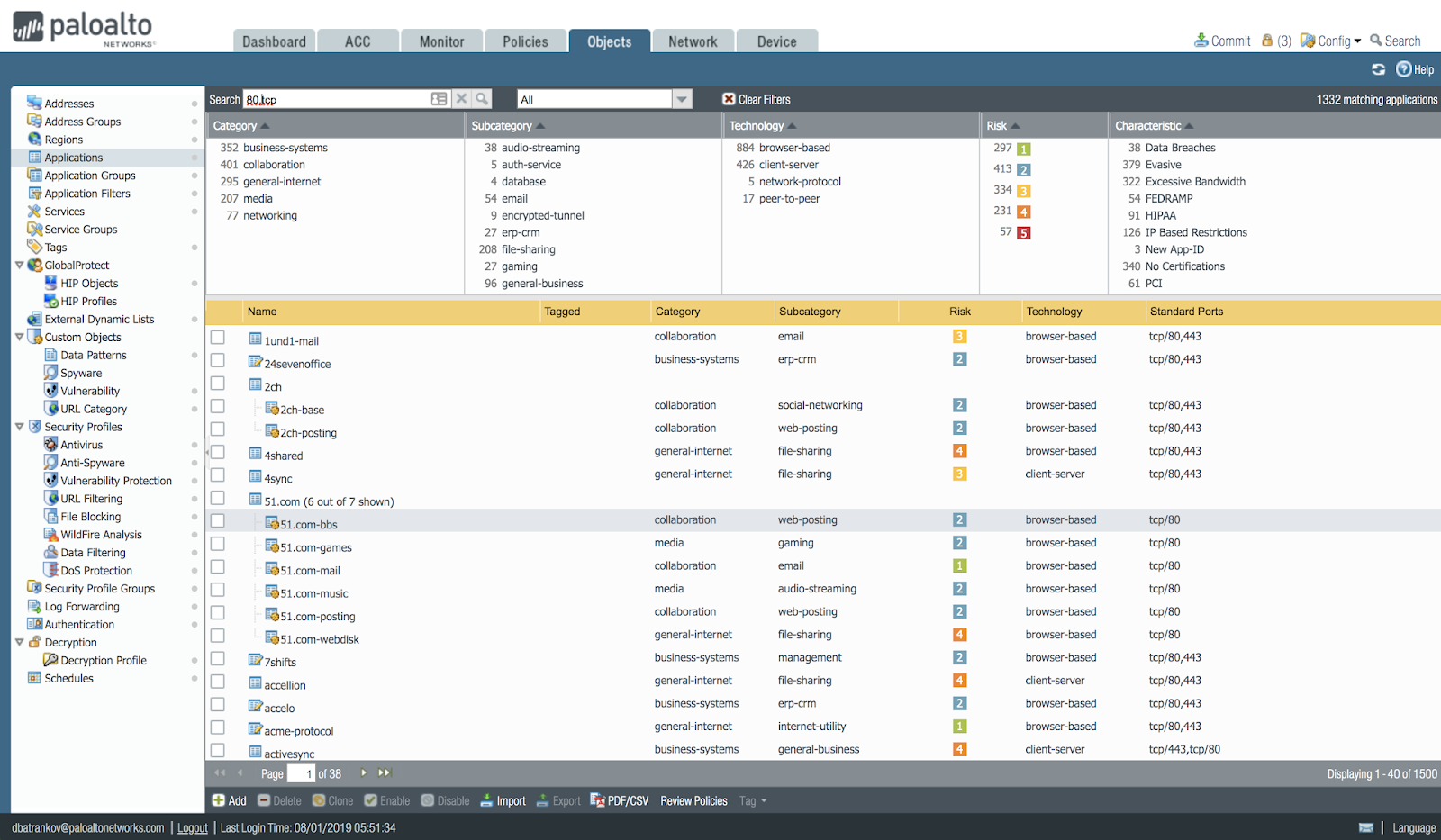The height and width of the screenshot is (840, 1441).
Task: Switch to the ACC tab
Action: coord(358,41)
